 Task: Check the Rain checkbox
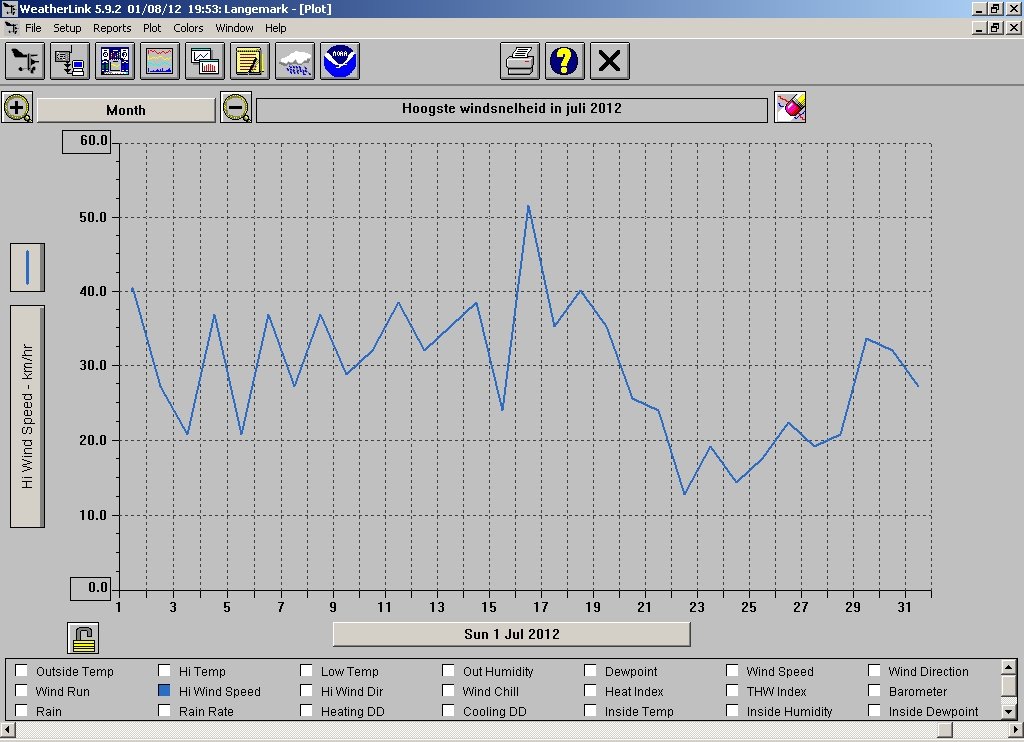pos(22,711)
